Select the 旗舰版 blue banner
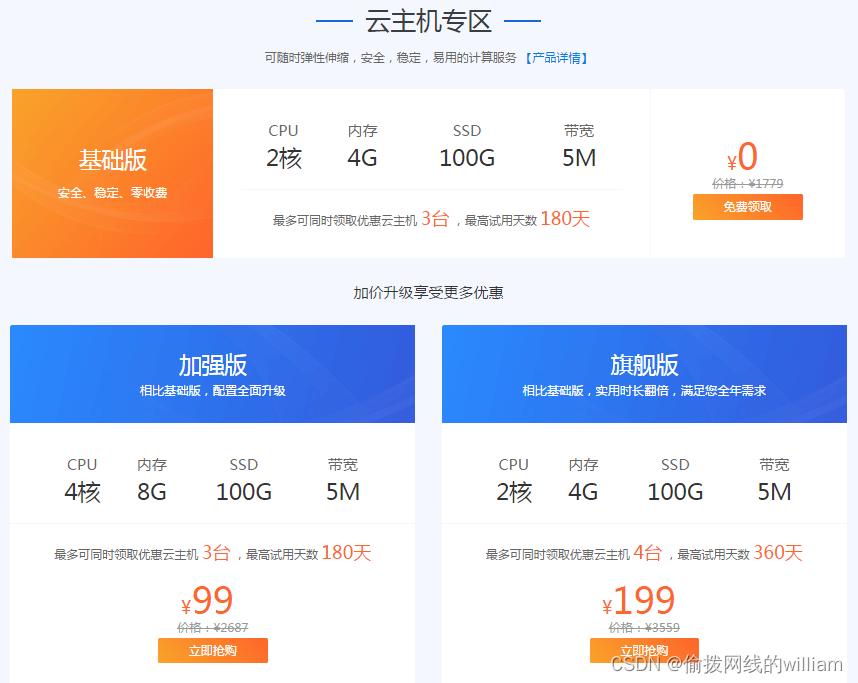 (x=644, y=374)
